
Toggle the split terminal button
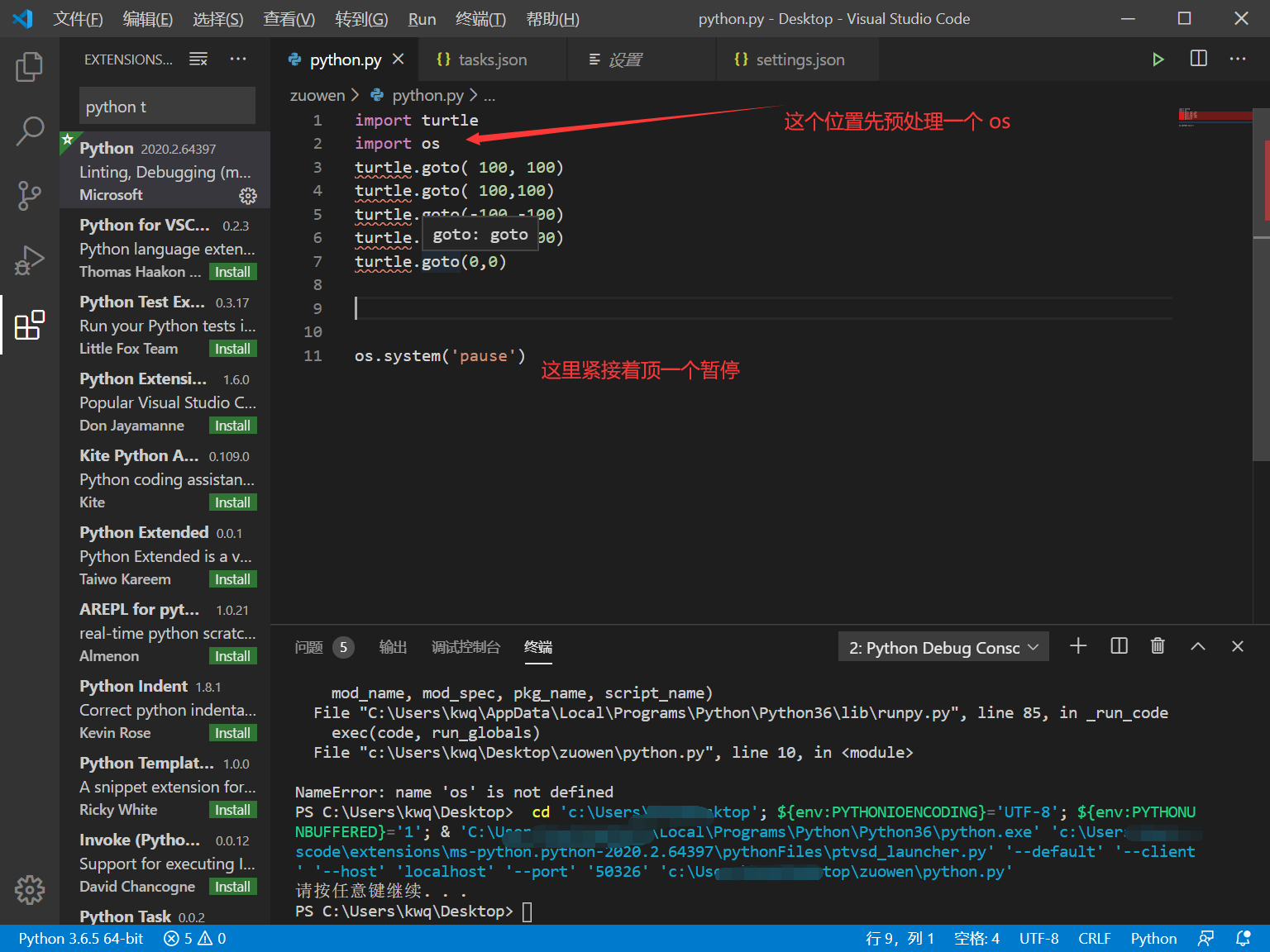1119,646
